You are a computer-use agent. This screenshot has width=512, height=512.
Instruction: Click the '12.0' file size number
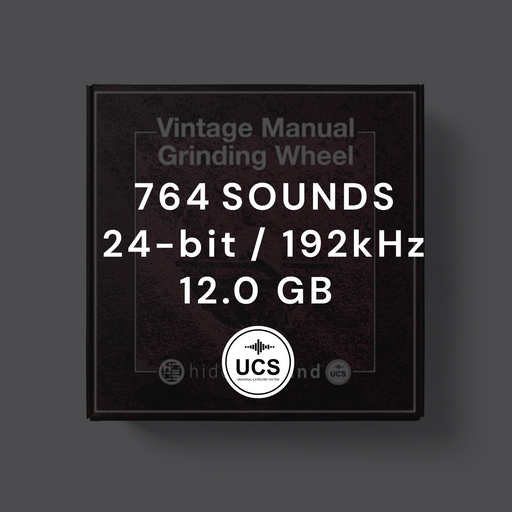(x=220, y=291)
